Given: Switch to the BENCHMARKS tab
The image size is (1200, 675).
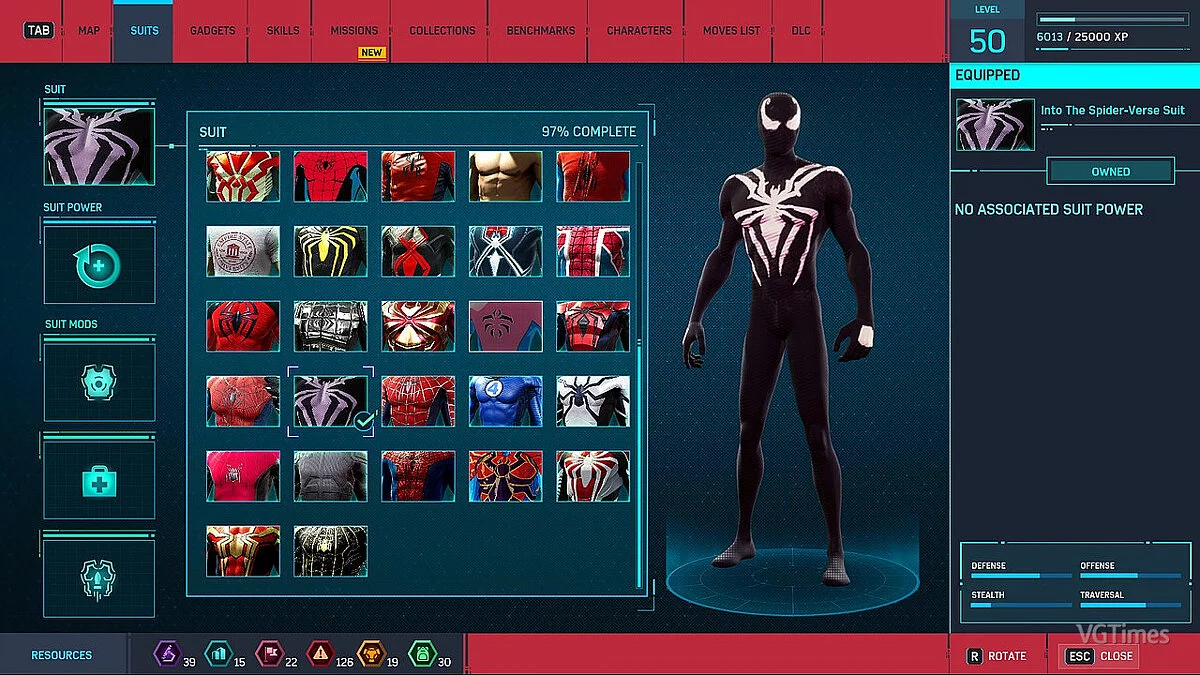Looking at the screenshot, I should point(541,31).
